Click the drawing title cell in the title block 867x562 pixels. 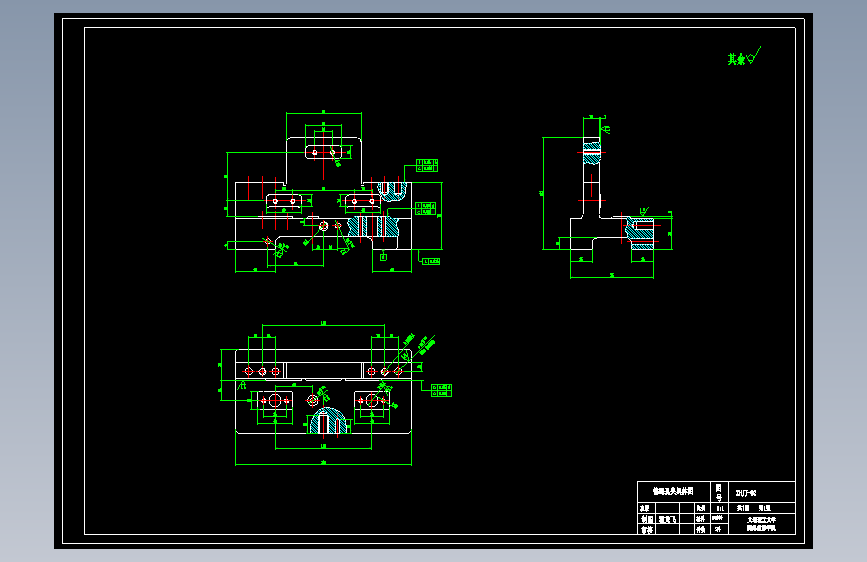point(673,492)
